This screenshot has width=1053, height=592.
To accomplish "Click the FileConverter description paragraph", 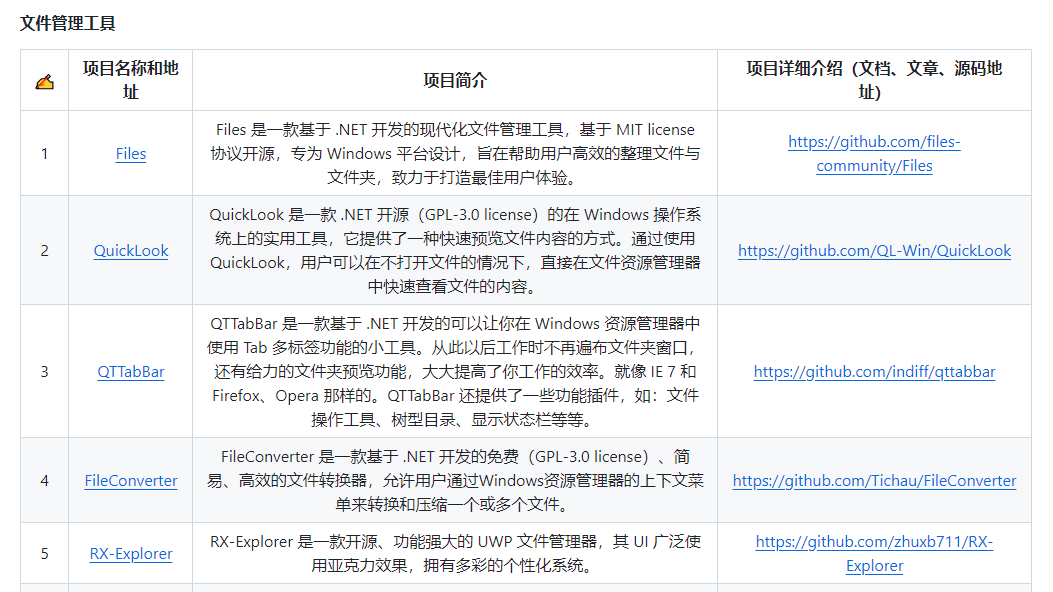I will click(x=455, y=481).
